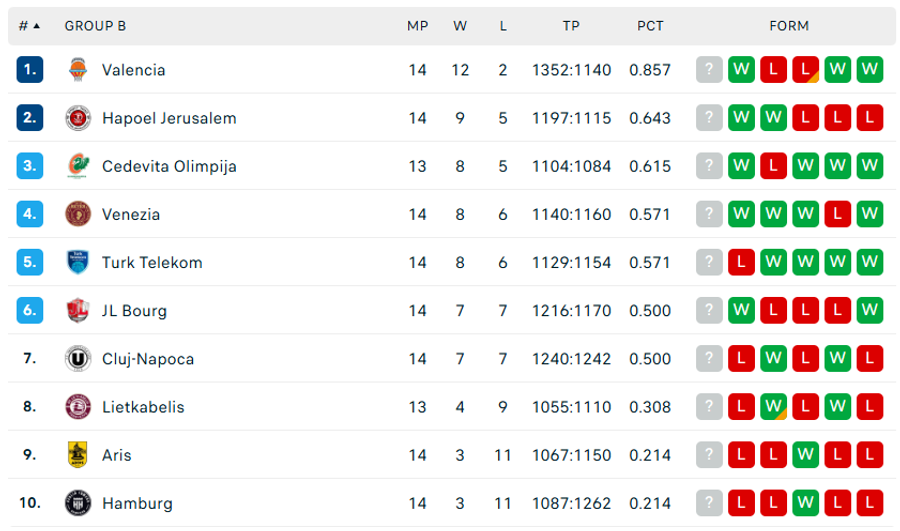This screenshot has width=900, height=531.
Task: Click the Hamburg team logo
Action: point(77,503)
